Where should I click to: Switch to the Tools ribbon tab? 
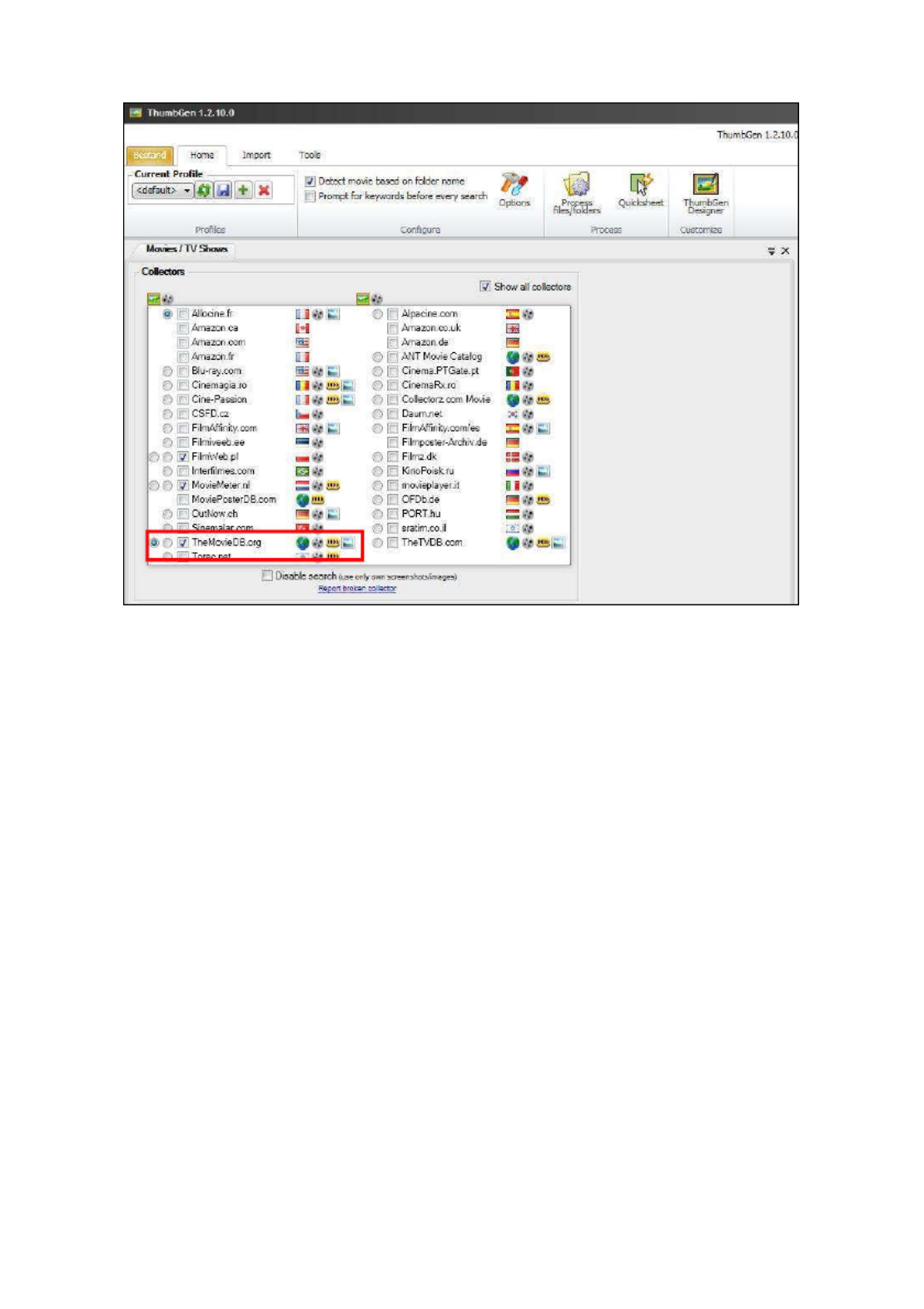(x=310, y=155)
